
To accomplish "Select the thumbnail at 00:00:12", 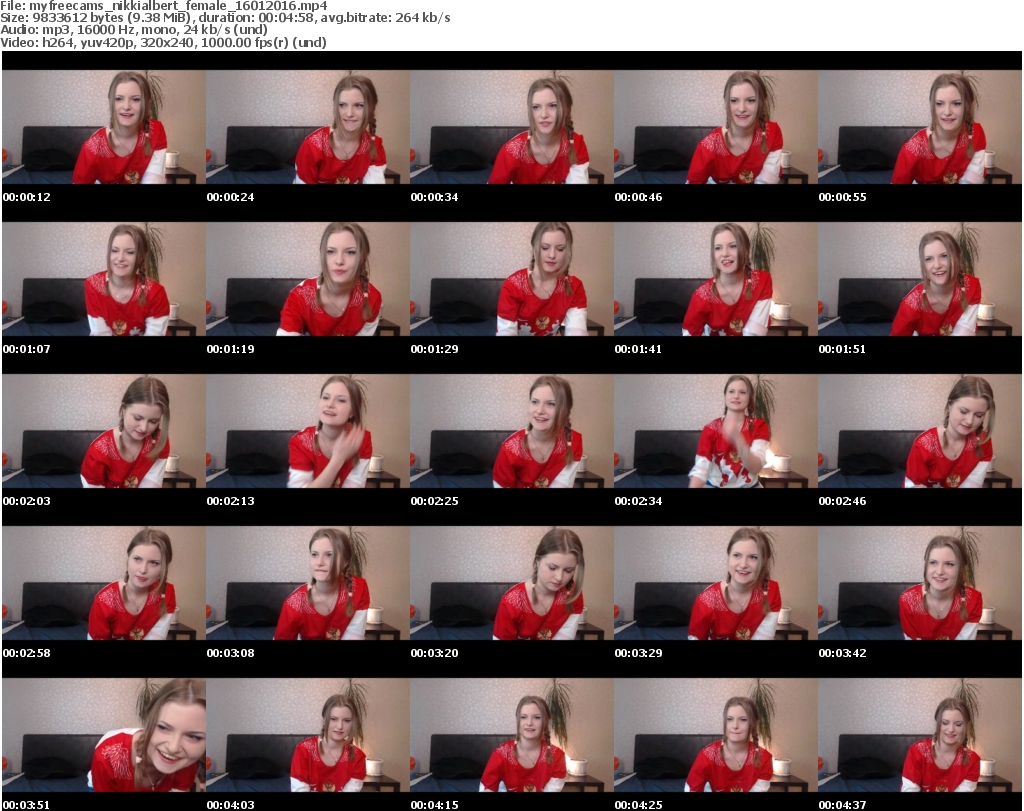I will pos(104,127).
